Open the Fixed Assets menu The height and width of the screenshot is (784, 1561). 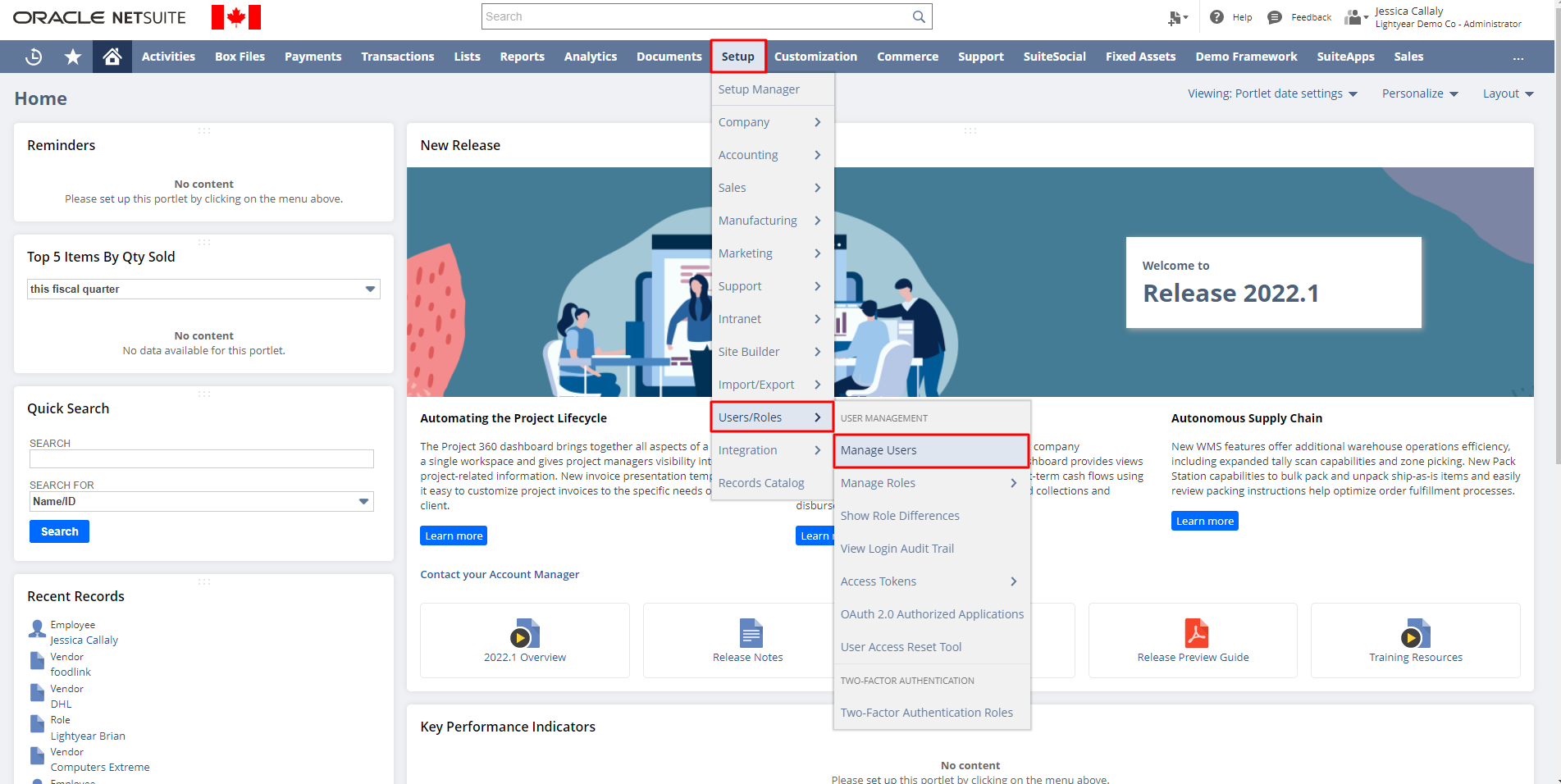click(1140, 57)
